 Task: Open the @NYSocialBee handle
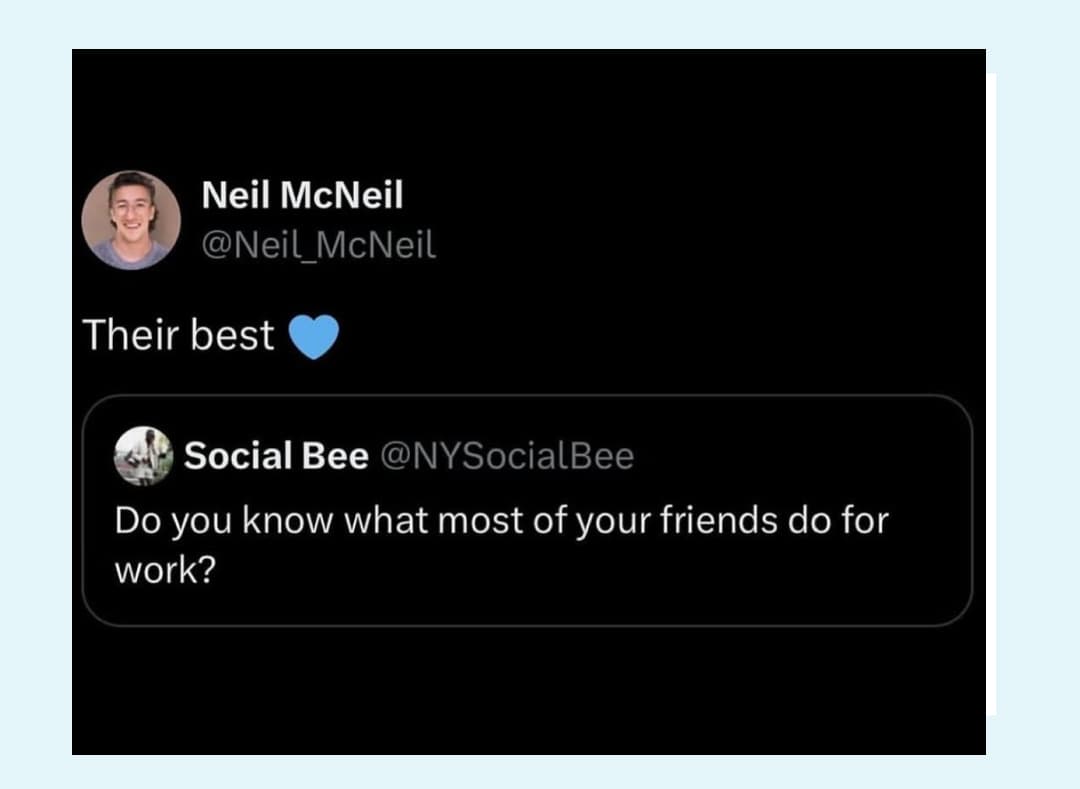click(x=509, y=456)
